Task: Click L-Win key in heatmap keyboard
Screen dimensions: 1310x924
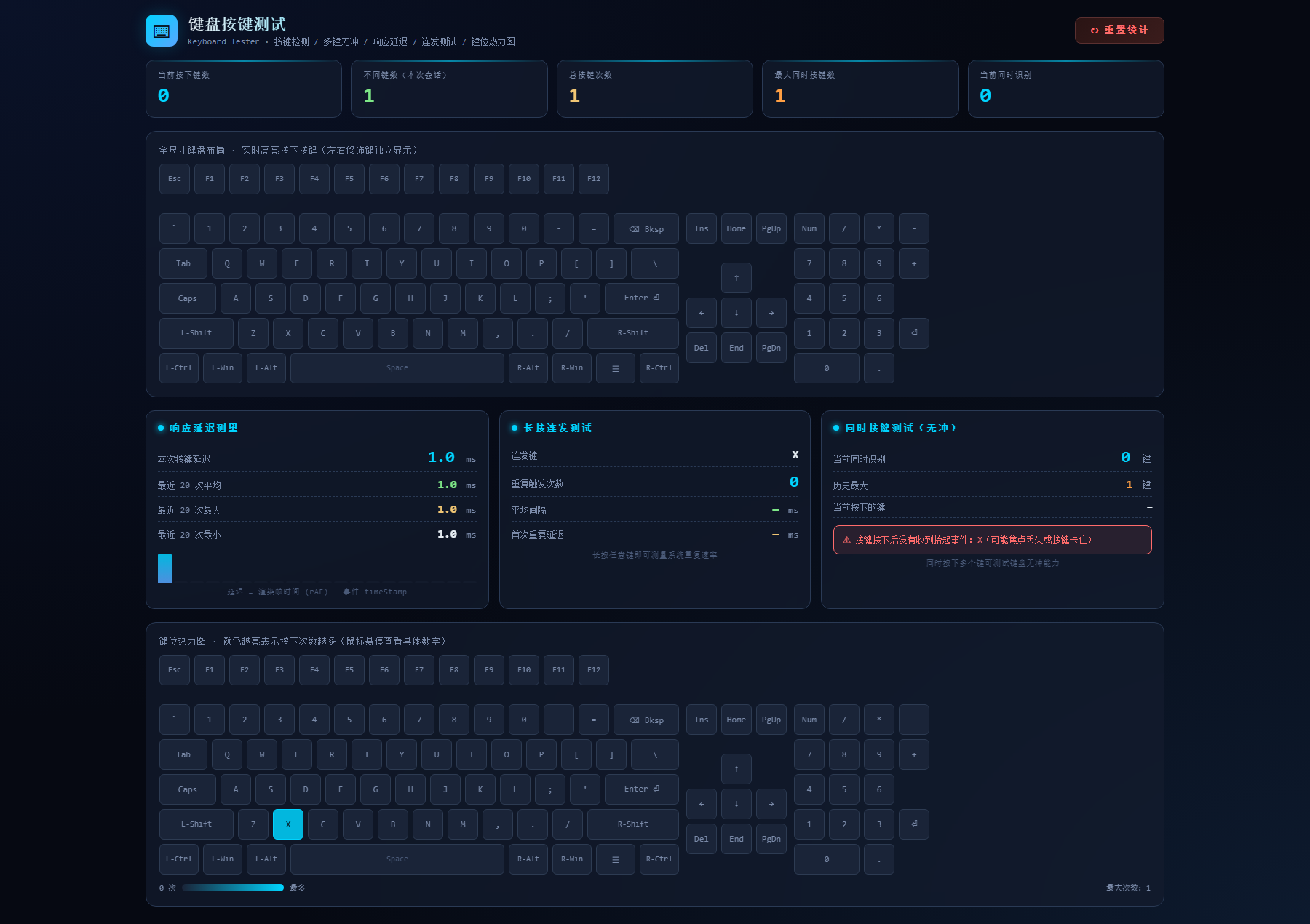Action: pyautogui.click(x=223, y=859)
